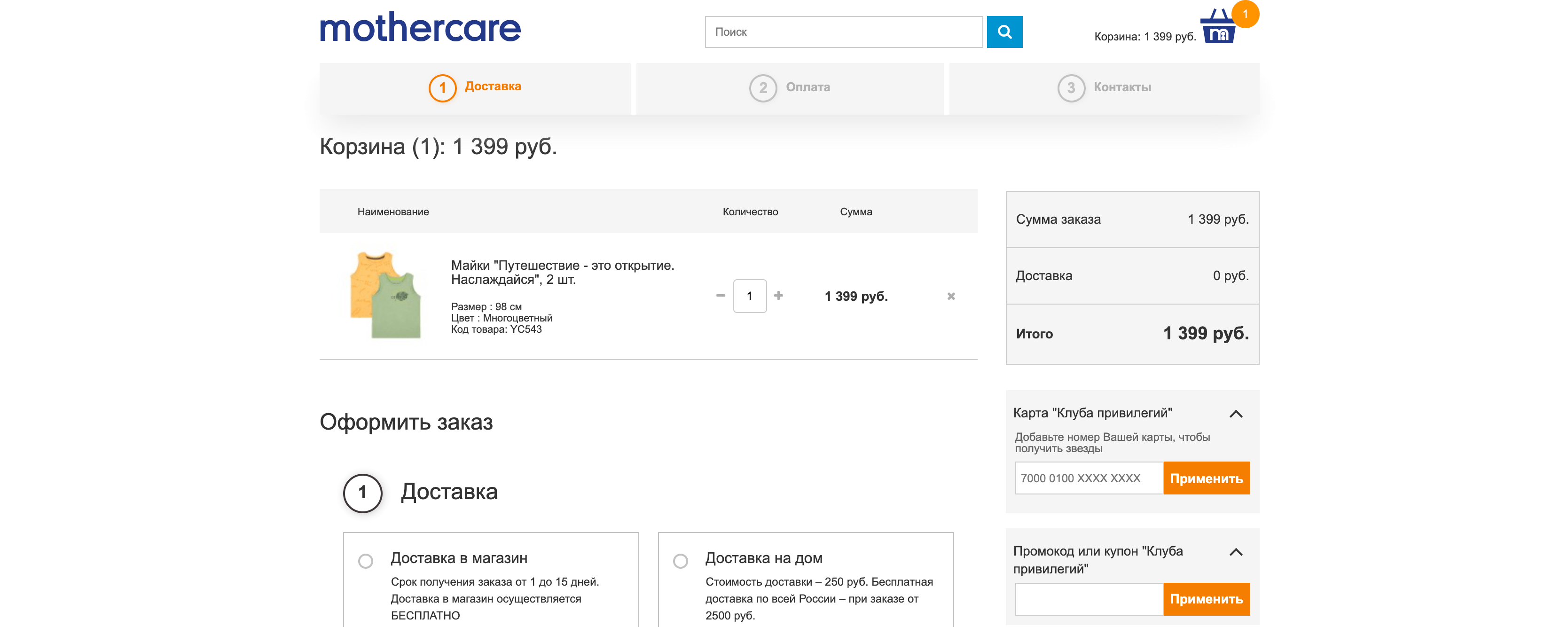
Task: Click the circled 1 beside the Доставка heading
Action: click(363, 493)
